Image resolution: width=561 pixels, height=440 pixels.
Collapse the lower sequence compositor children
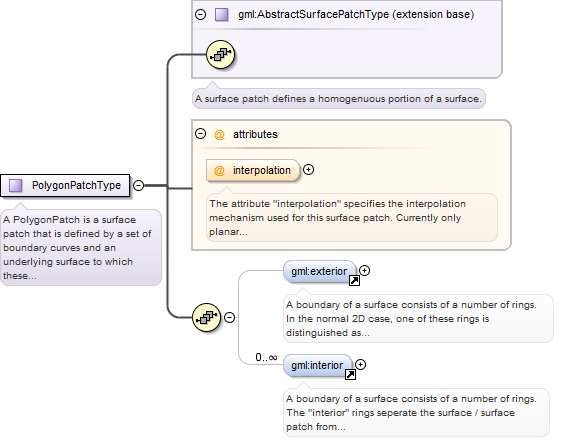(229, 317)
